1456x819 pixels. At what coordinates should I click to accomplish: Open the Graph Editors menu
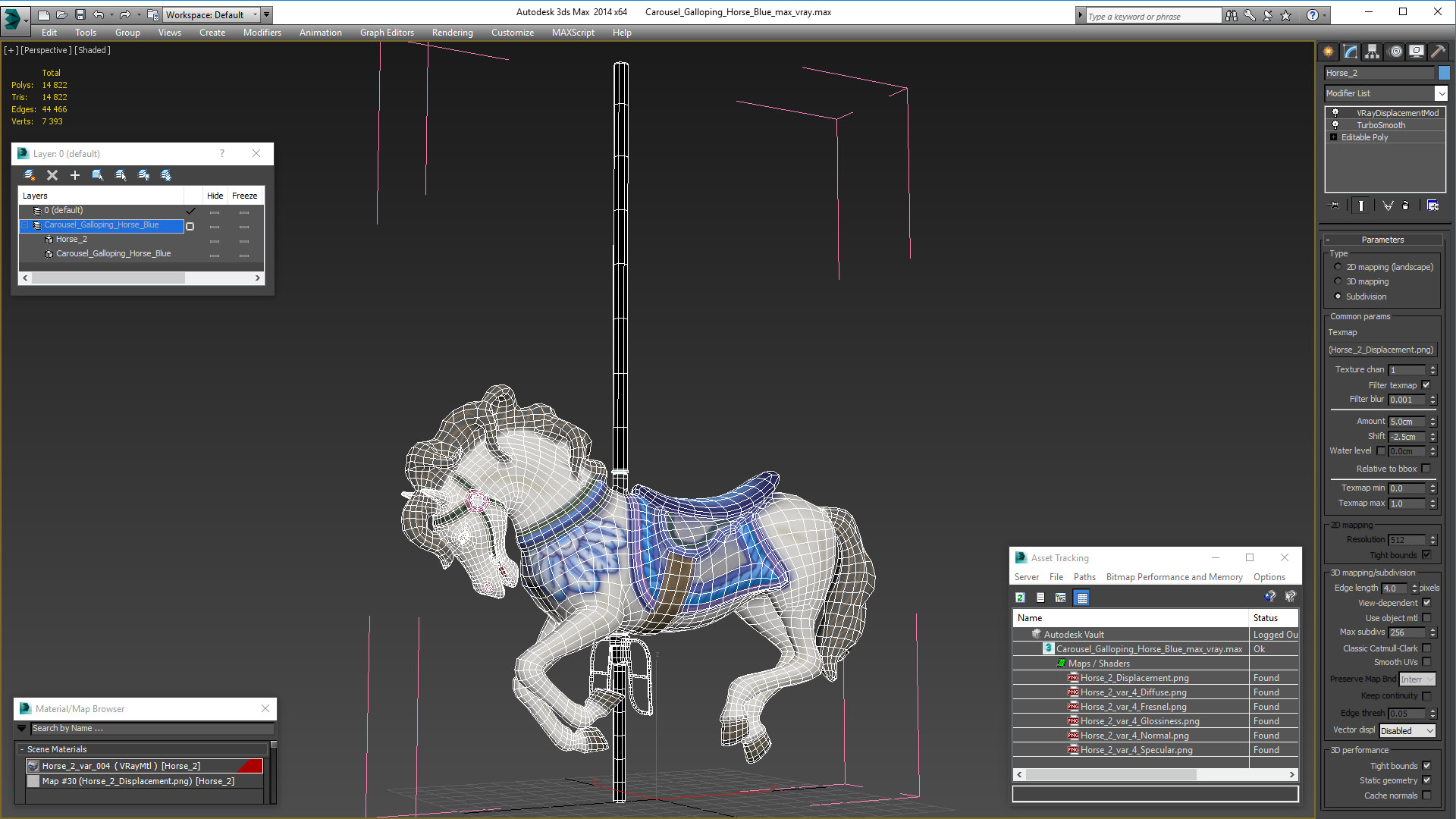point(387,33)
